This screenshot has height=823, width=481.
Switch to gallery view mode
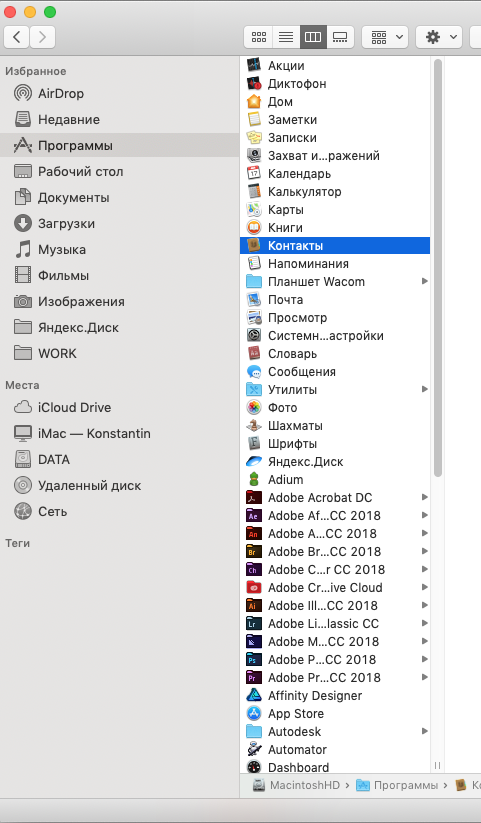(x=340, y=37)
